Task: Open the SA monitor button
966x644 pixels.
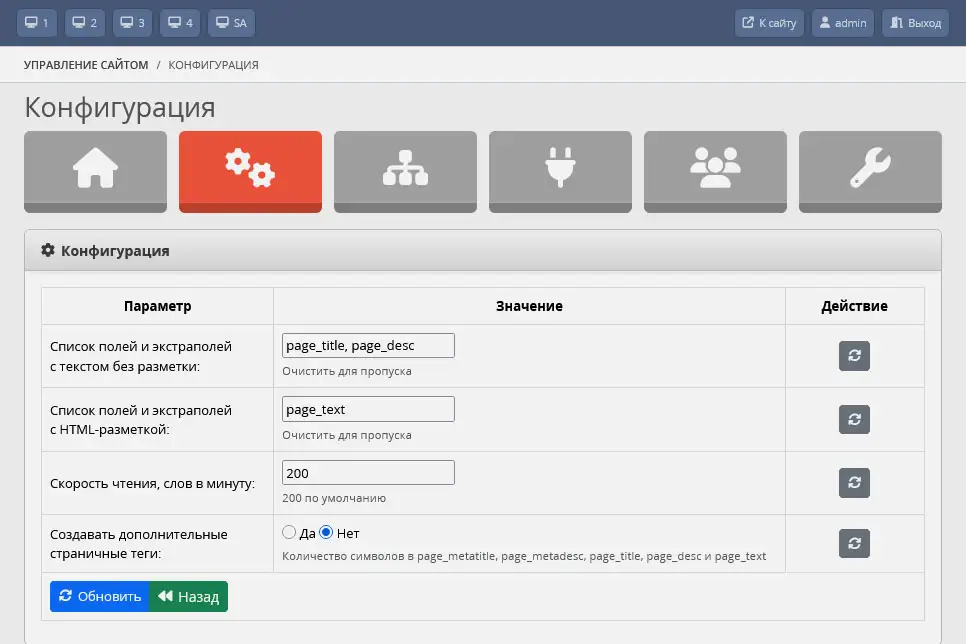Action: click(231, 23)
